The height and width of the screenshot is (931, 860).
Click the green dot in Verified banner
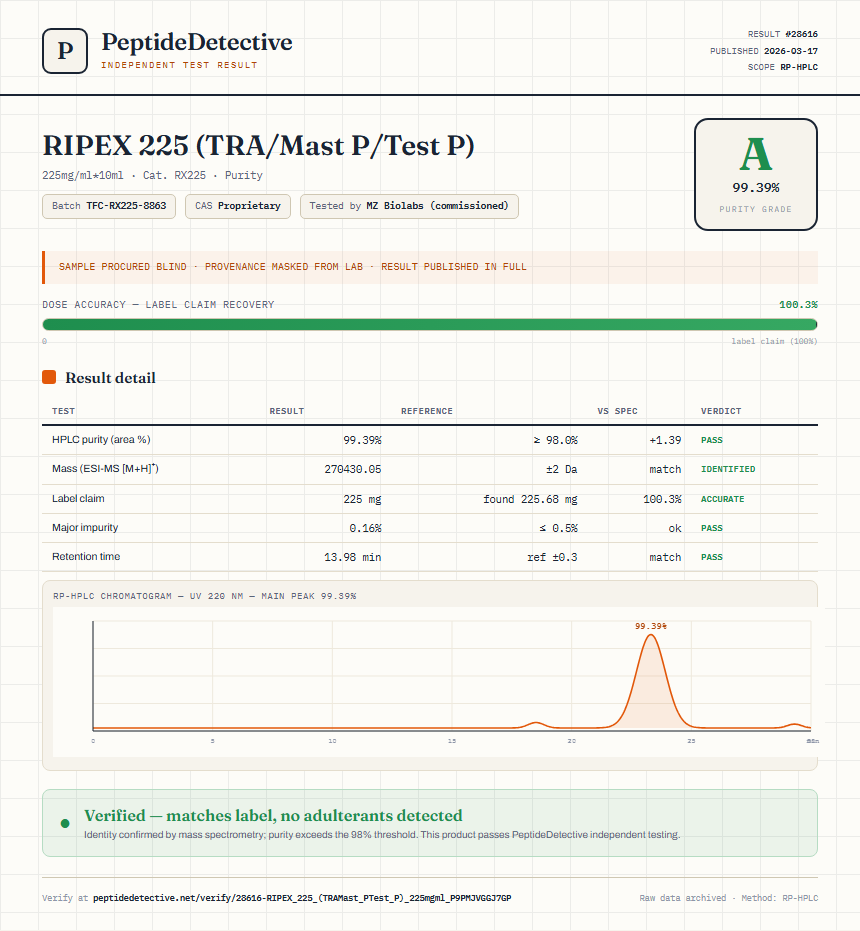(x=65, y=823)
